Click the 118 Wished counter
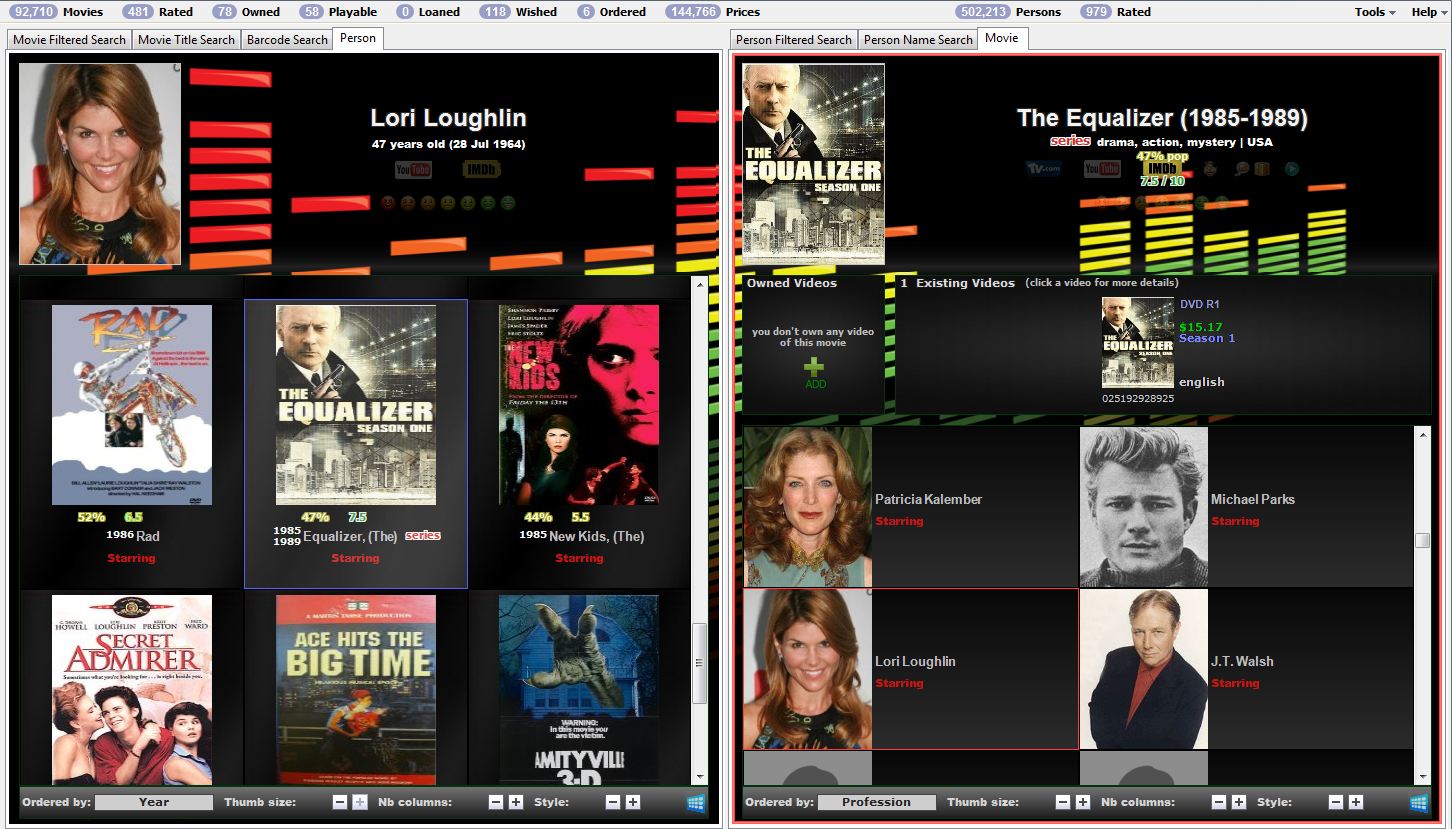This screenshot has width=1452, height=829. tap(518, 12)
